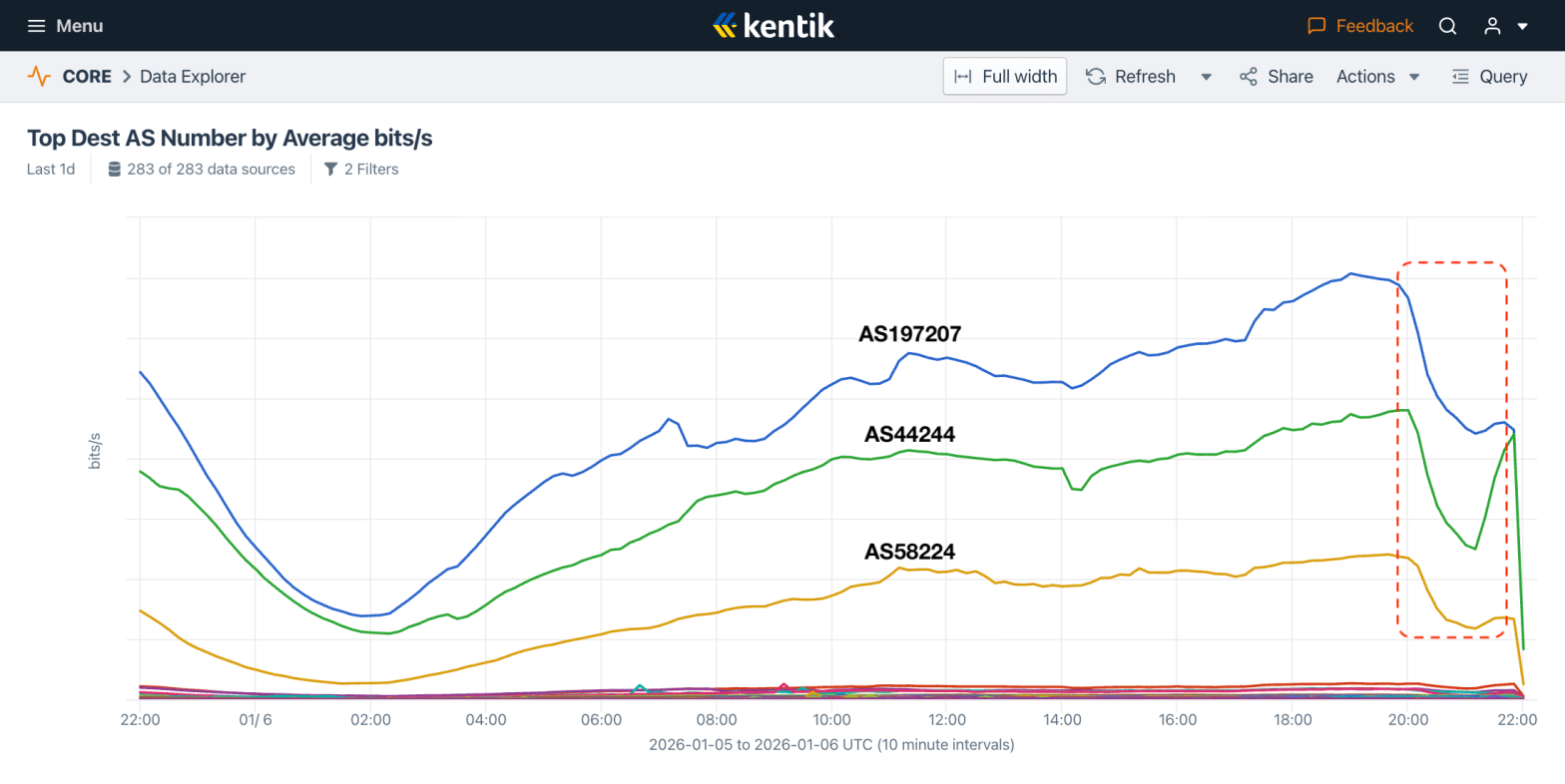
Task: Expand the Actions dropdown
Action: [1377, 77]
